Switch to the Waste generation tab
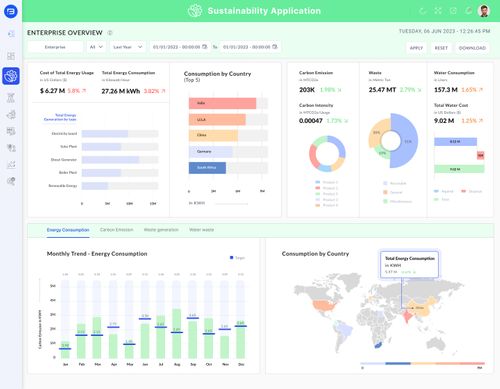The height and width of the screenshot is (389, 500). (x=161, y=230)
